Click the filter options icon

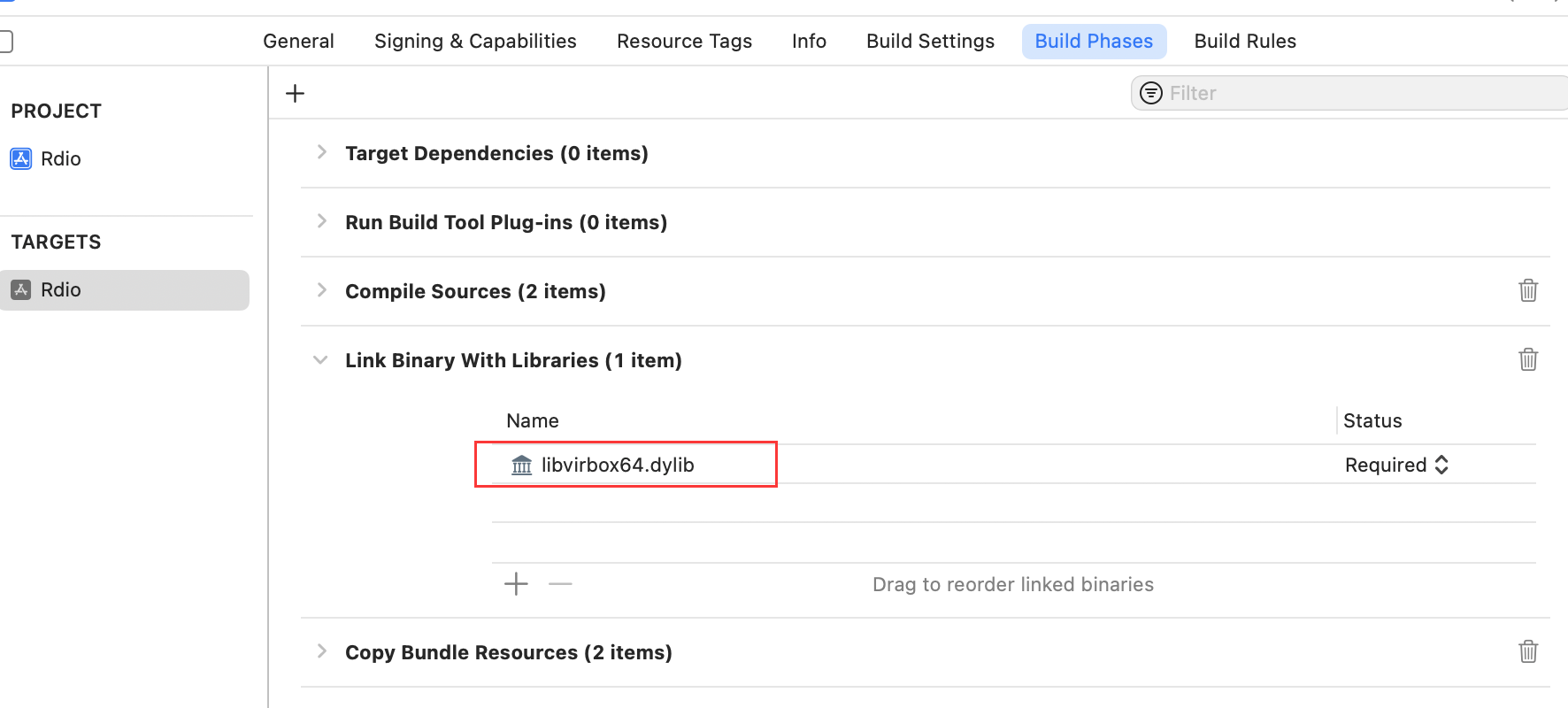pos(1151,93)
